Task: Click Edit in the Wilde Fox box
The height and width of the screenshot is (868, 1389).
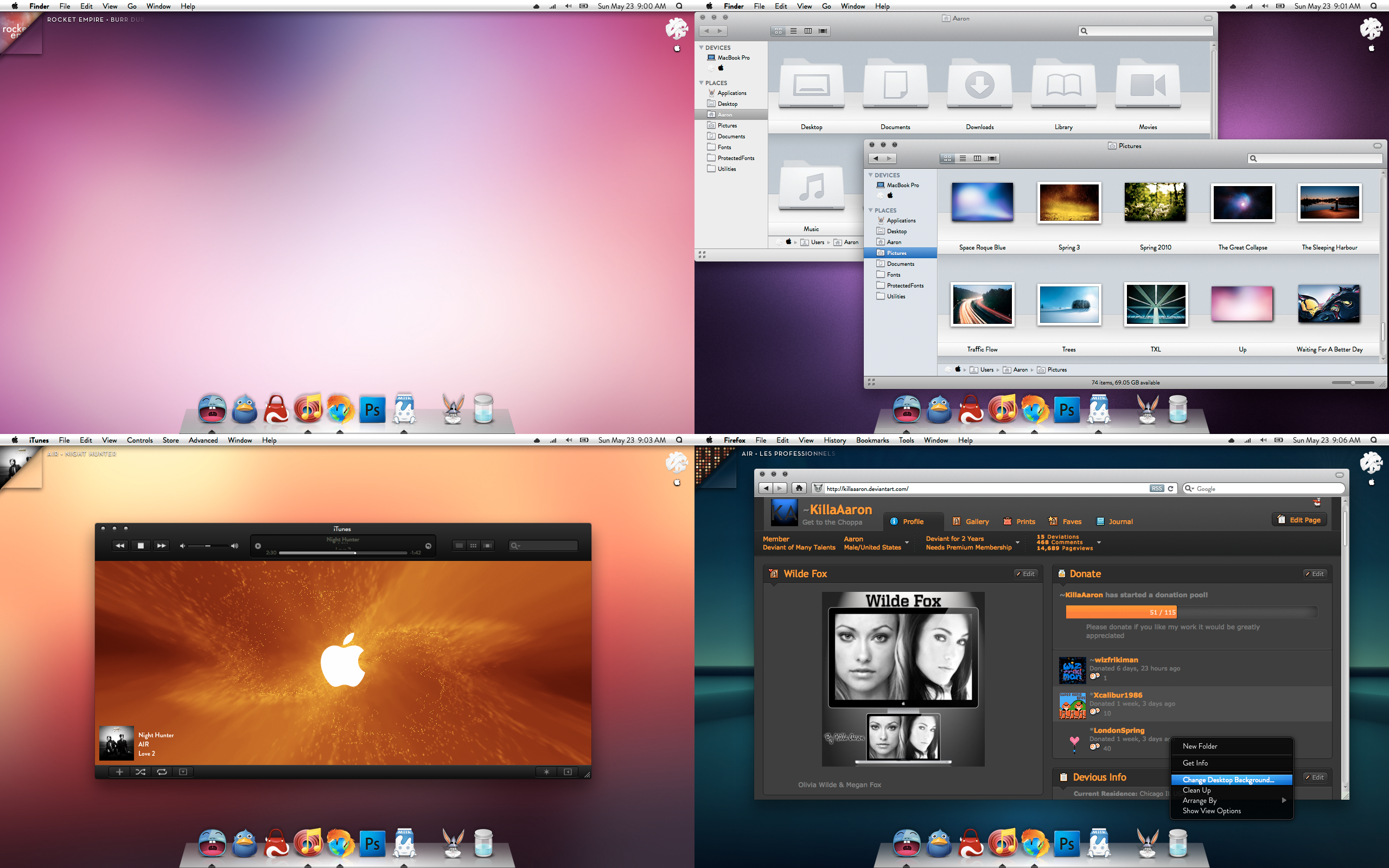Action: (x=1025, y=573)
